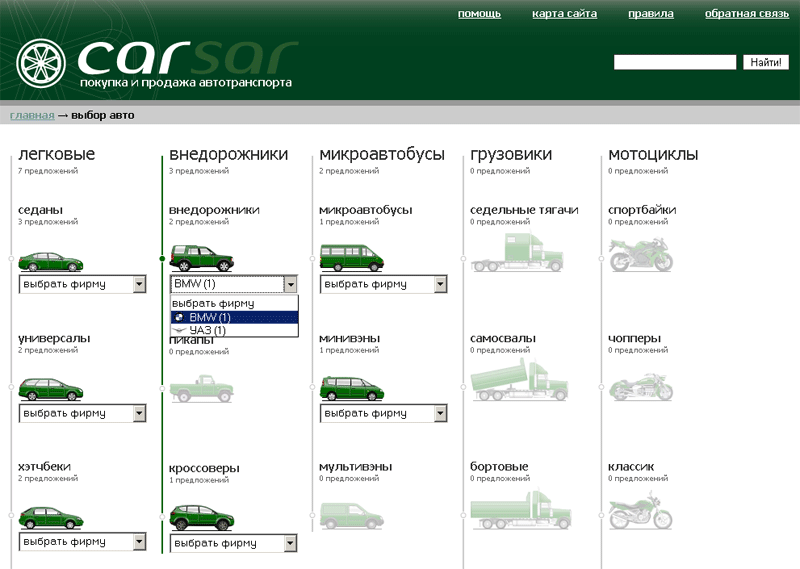Click the search text field

point(674,62)
